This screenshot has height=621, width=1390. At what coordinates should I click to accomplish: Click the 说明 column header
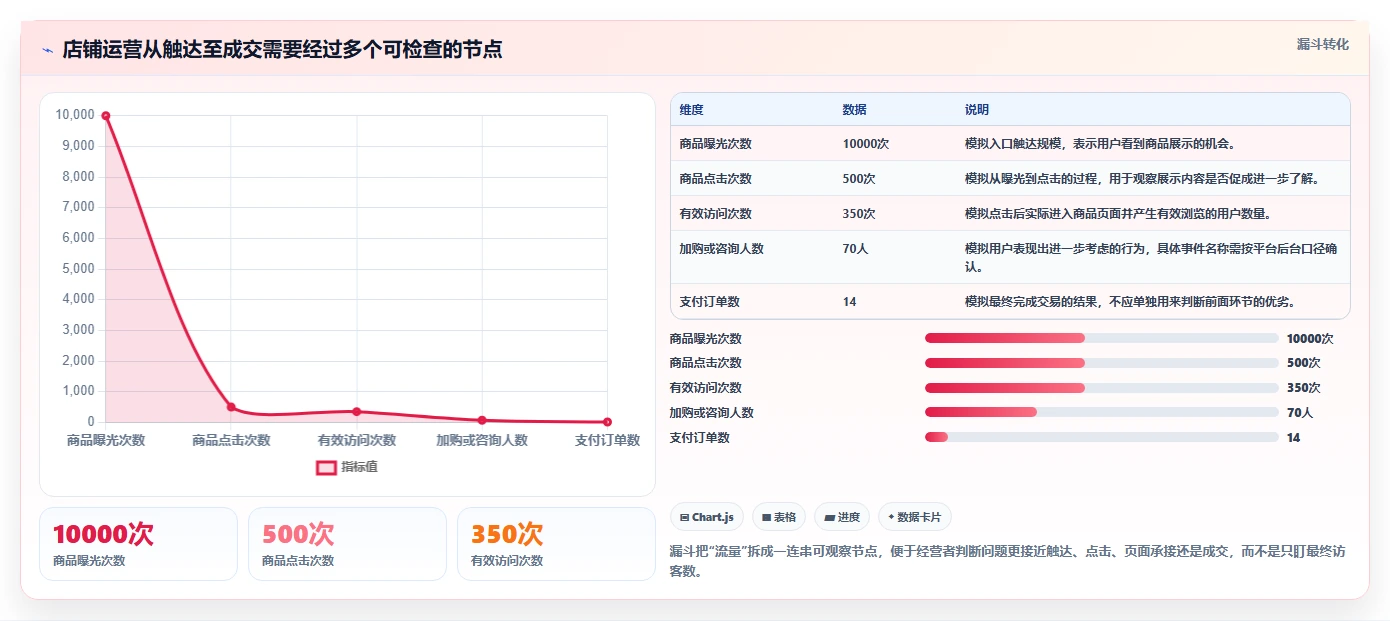(x=977, y=110)
